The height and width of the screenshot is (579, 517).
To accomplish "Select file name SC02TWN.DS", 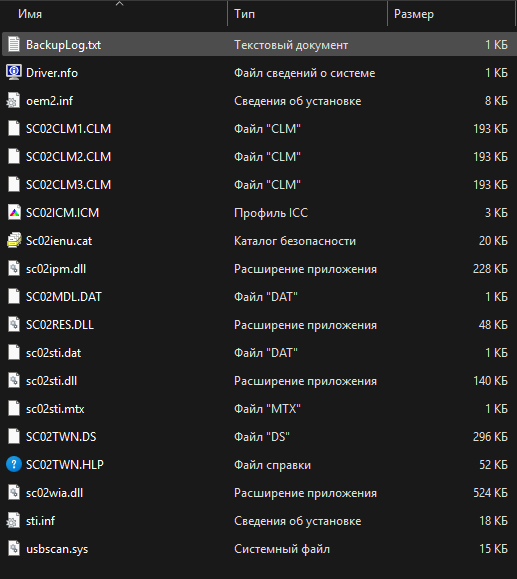I will click(61, 436).
